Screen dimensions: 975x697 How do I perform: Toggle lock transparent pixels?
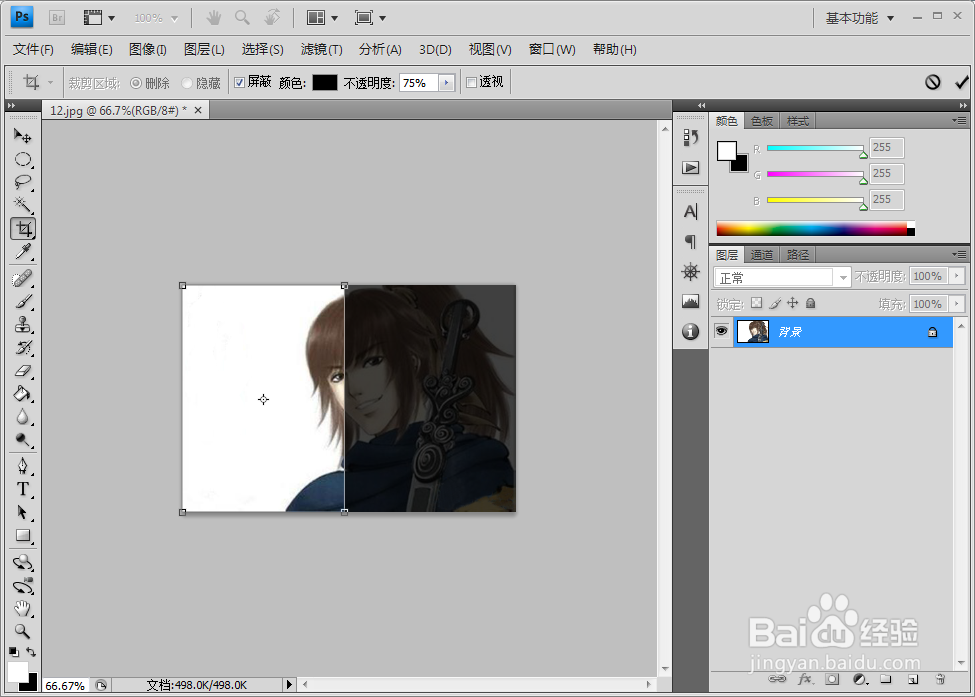point(756,303)
